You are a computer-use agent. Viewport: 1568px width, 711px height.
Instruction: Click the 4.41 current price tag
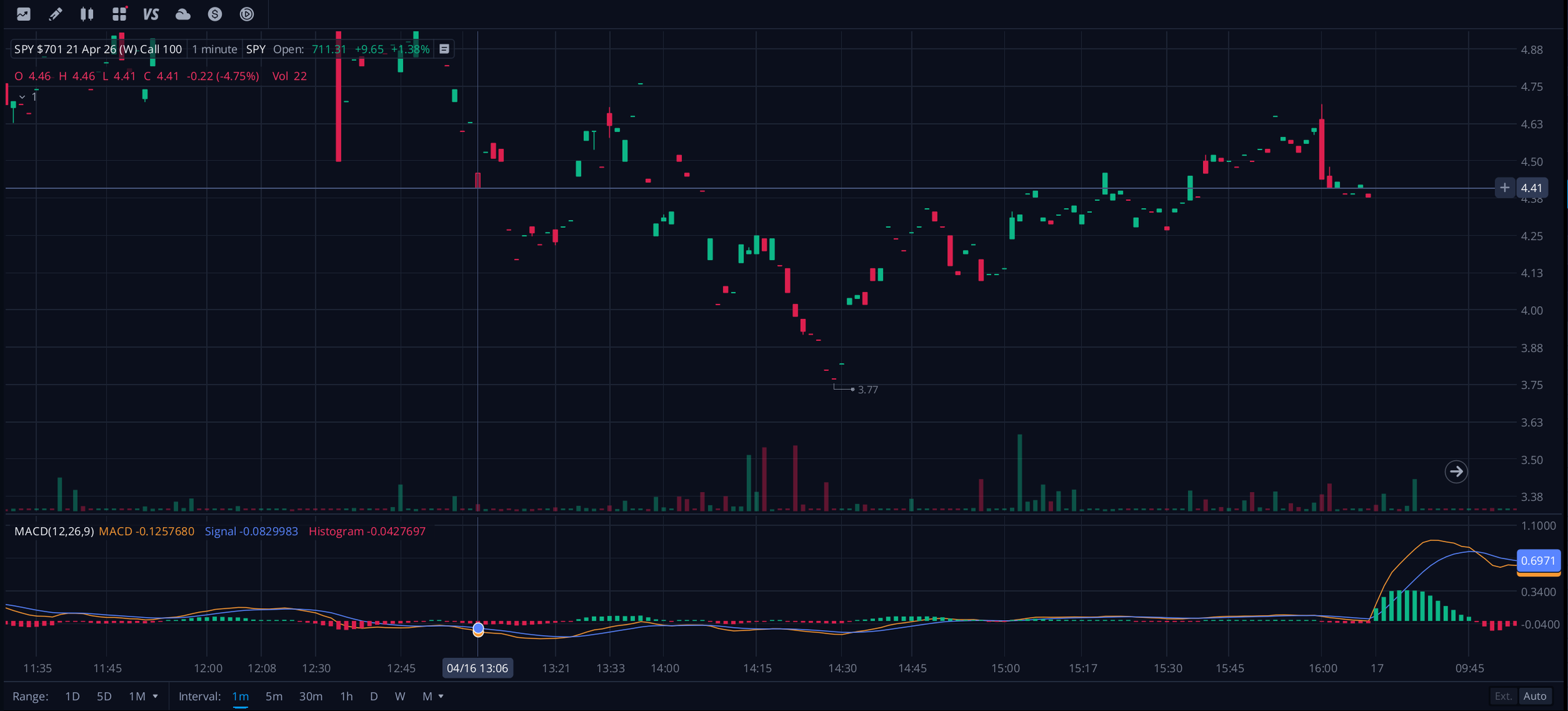(x=1532, y=188)
